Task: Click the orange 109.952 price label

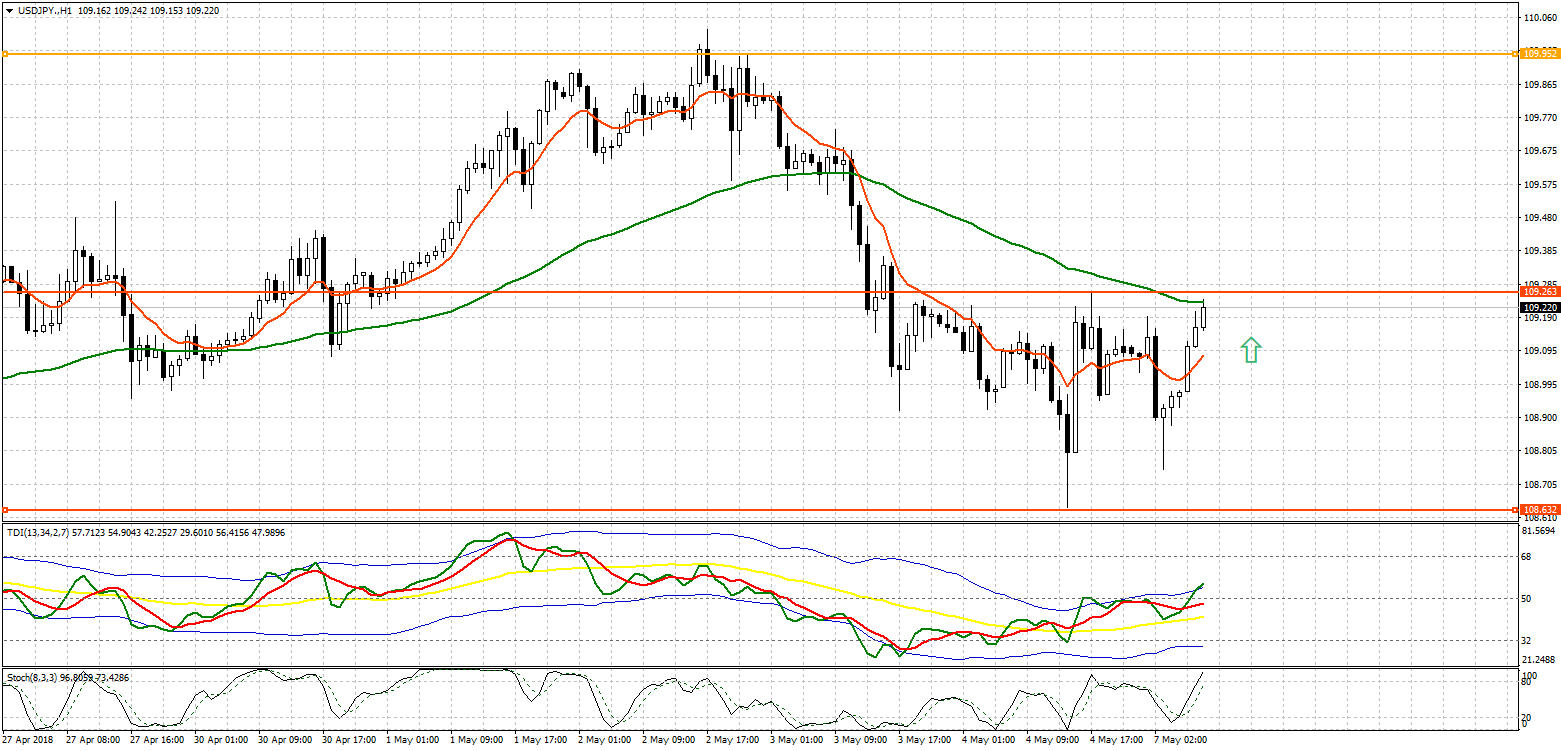Action: [x=1539, y=53]
